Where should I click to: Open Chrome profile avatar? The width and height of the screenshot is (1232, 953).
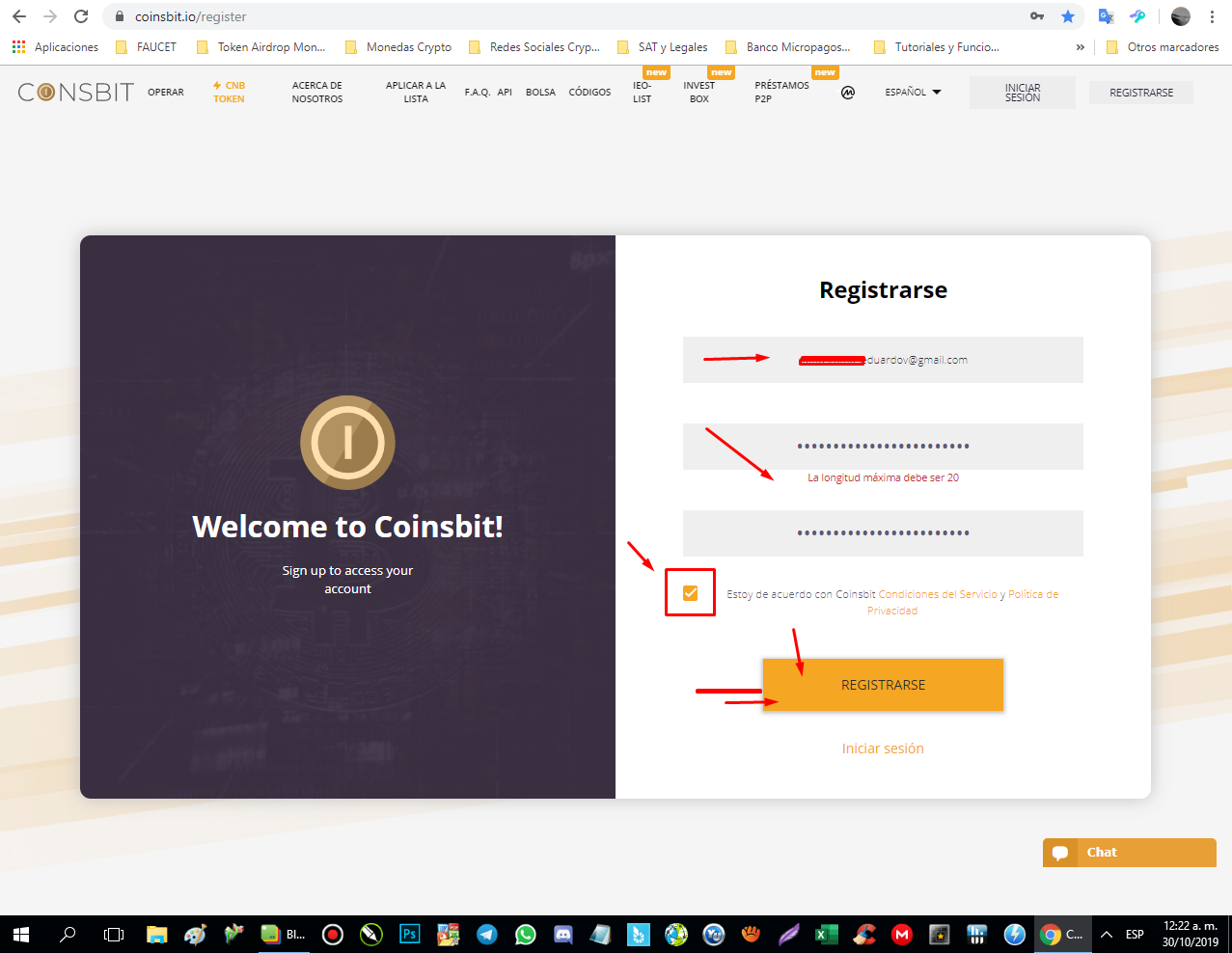click(1181, 16)
